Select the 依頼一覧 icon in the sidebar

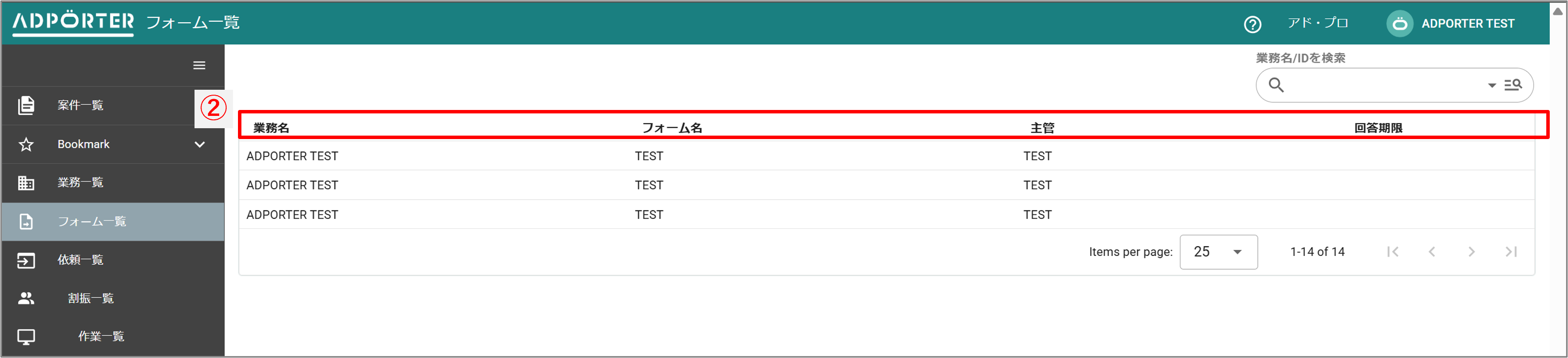tap(26, 260)
